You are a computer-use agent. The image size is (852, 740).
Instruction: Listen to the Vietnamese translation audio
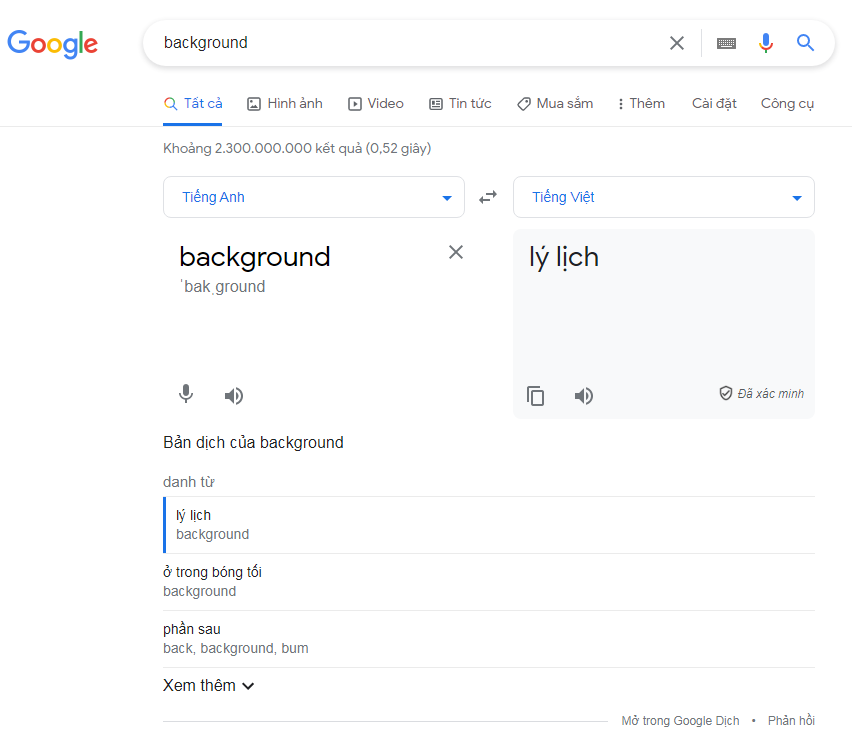click(x=584, y=396)
